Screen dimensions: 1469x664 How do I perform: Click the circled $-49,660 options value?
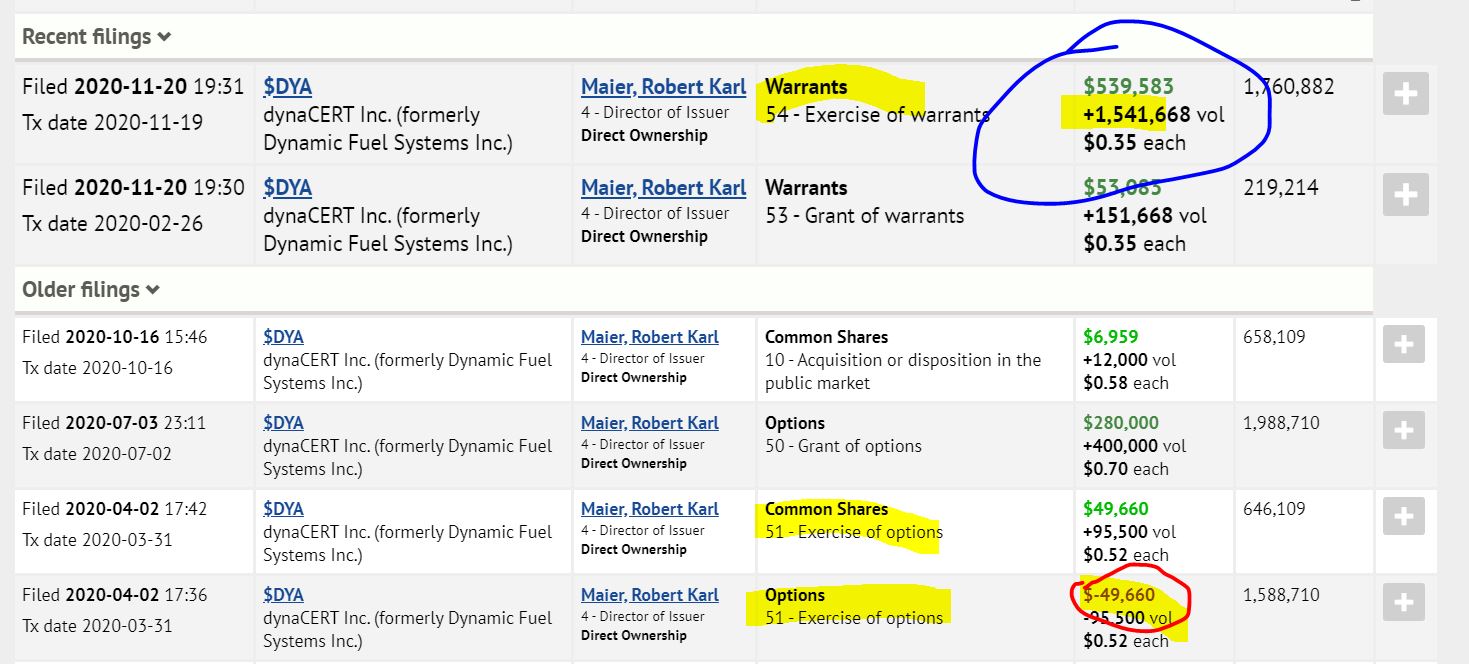(1120, 595)
